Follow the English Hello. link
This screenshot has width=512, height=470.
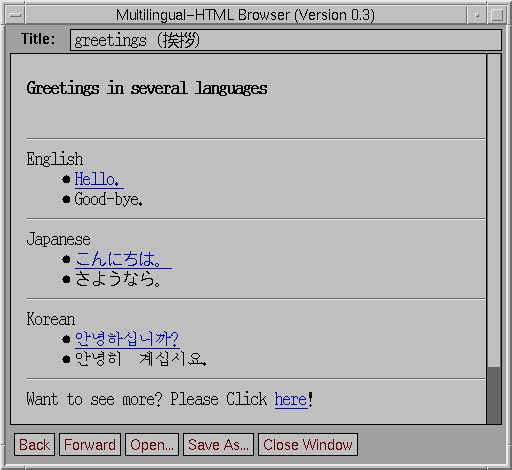tap(99, 180)
